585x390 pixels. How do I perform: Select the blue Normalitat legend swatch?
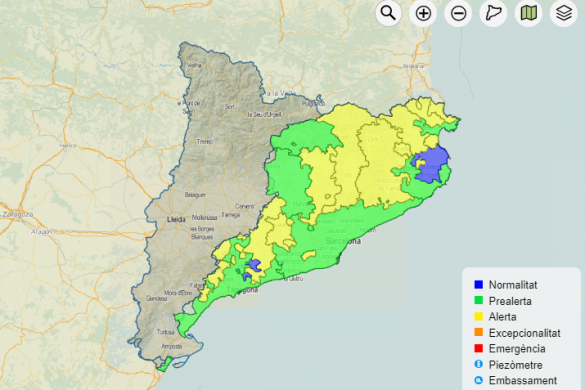pos(478,284)
